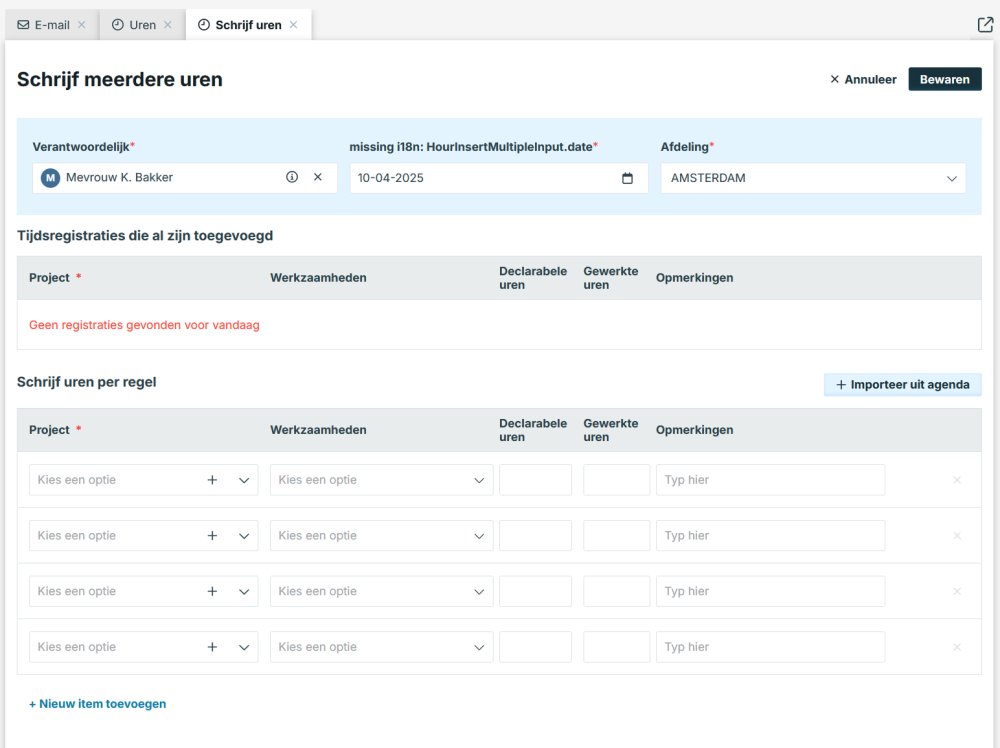Click the Bewaren button
The height and width of the screenshot is (748, 1000).
(944, 79)
